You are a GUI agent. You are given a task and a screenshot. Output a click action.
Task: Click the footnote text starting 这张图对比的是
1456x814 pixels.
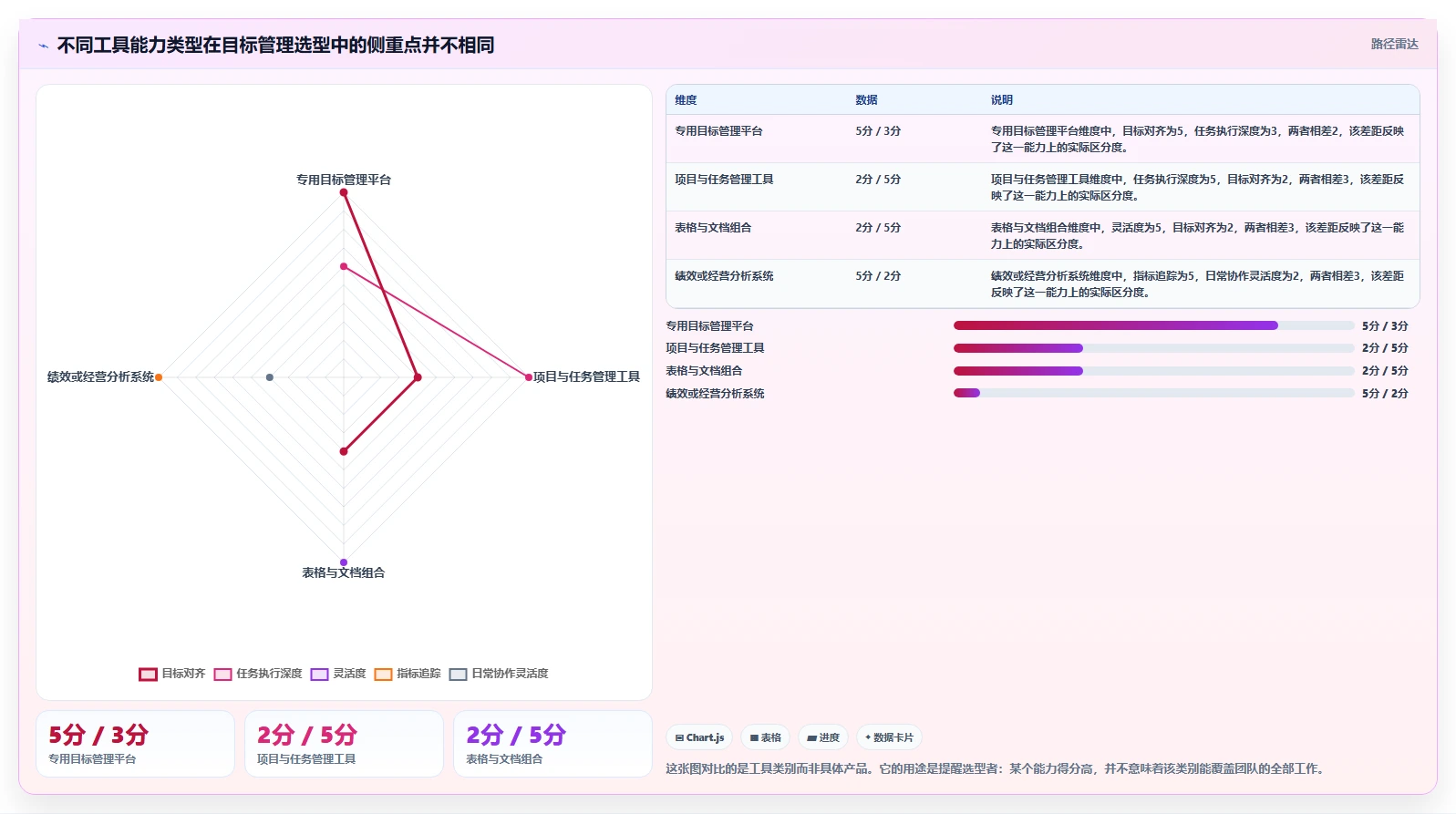click(x=995, y=769)
